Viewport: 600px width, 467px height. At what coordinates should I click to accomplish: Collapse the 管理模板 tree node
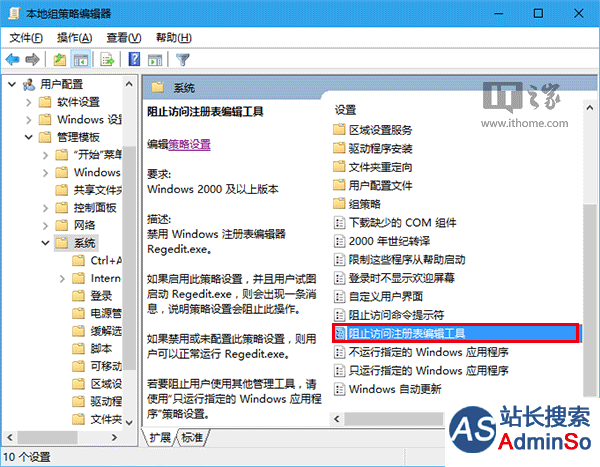click(x=29, y=137)
